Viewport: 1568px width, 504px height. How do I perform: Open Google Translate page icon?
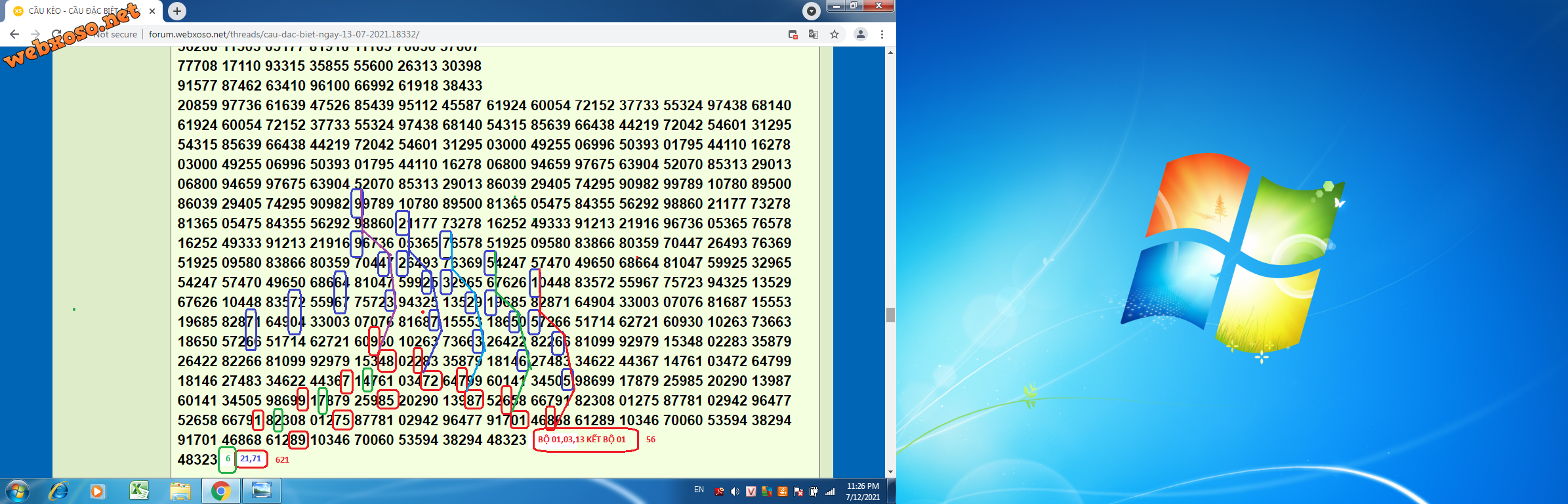[x=814, y=34]
